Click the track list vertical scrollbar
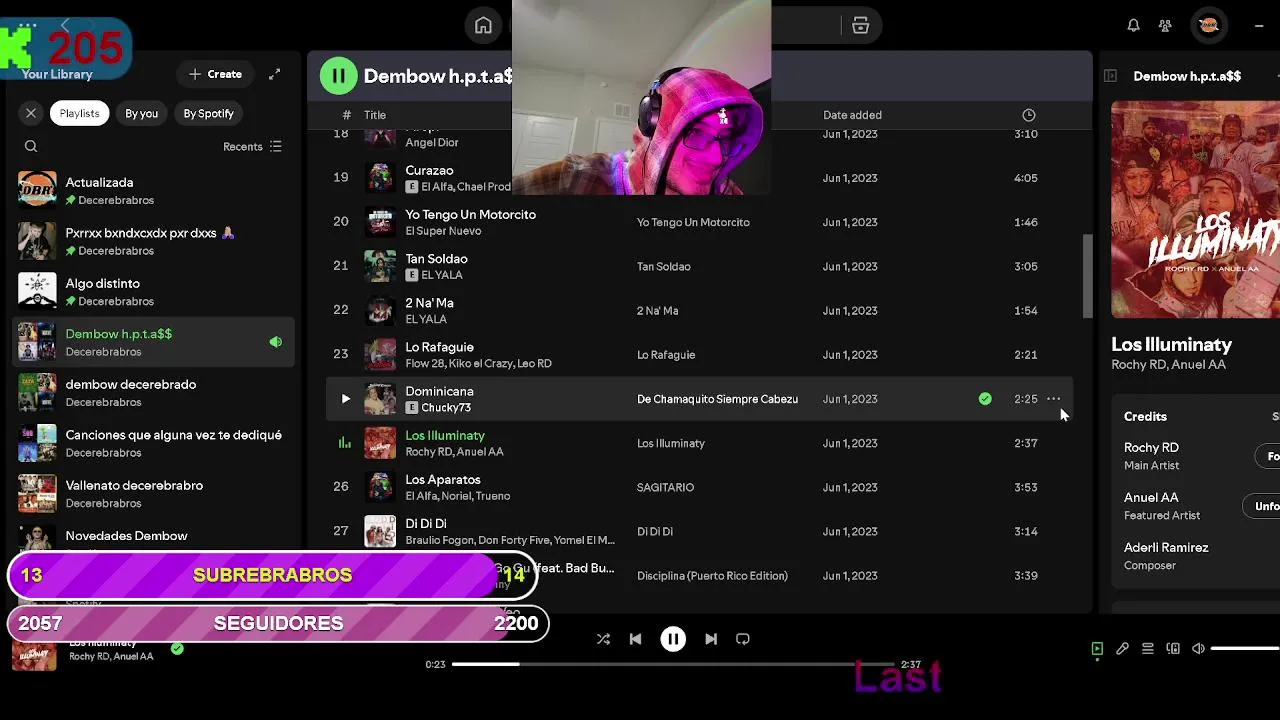 coord(1088,277)
